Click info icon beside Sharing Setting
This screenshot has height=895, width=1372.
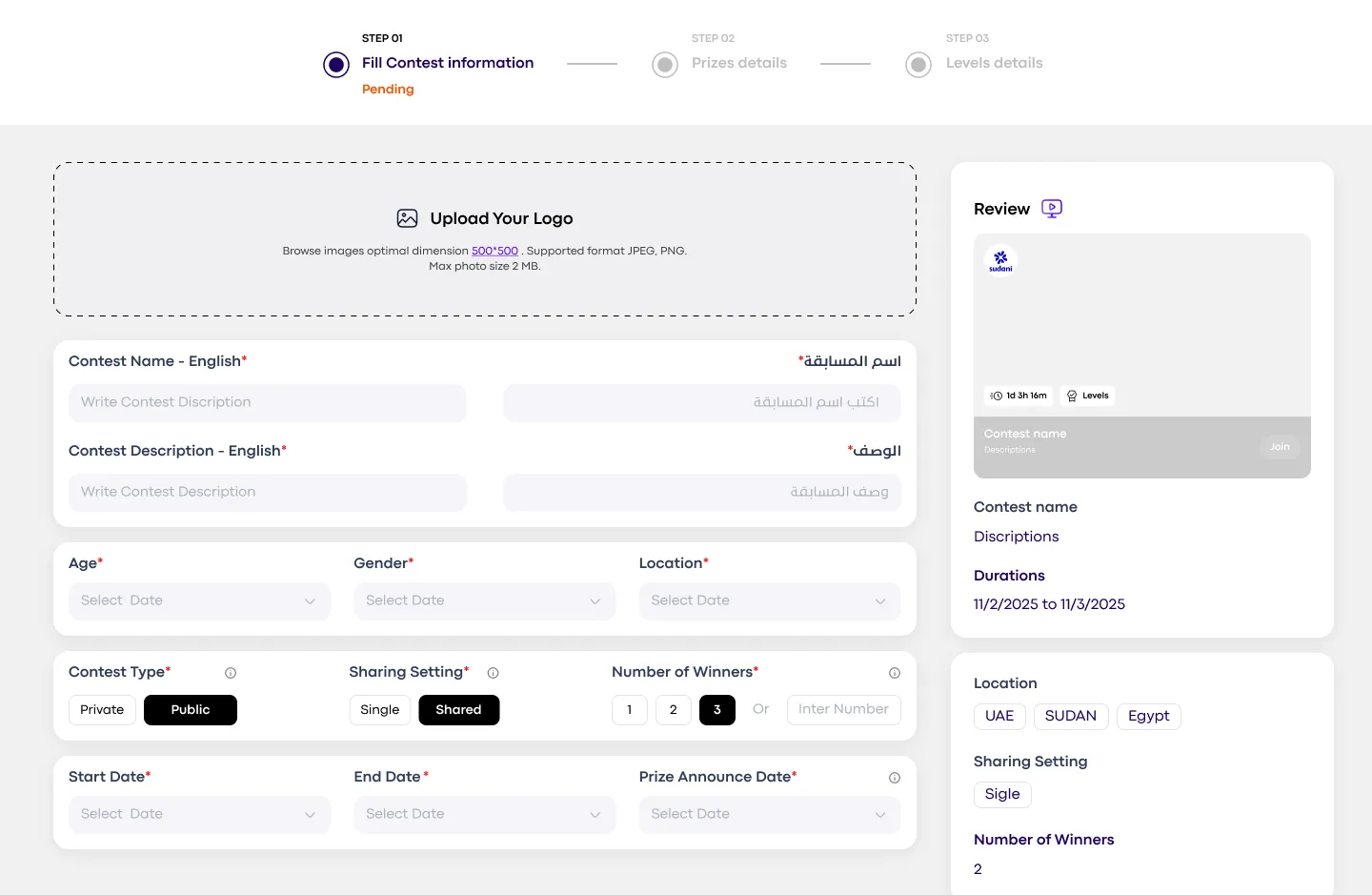pyautogui.click(x=494, y=673)
